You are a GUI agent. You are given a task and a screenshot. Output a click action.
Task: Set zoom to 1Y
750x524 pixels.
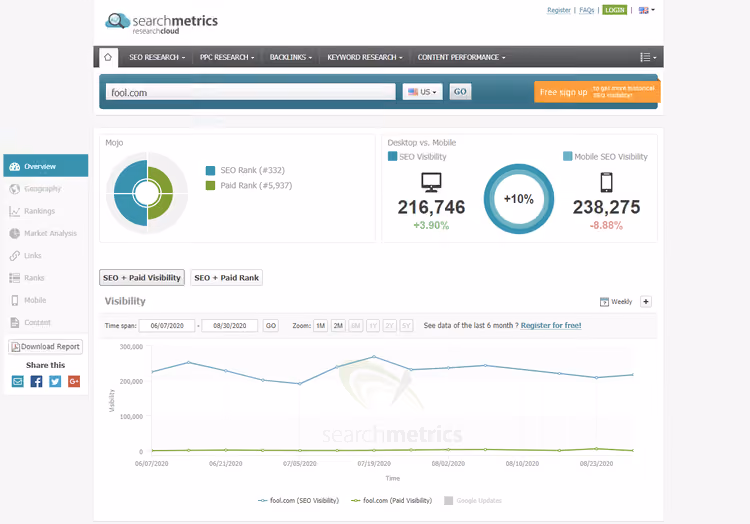click(373, 326)
